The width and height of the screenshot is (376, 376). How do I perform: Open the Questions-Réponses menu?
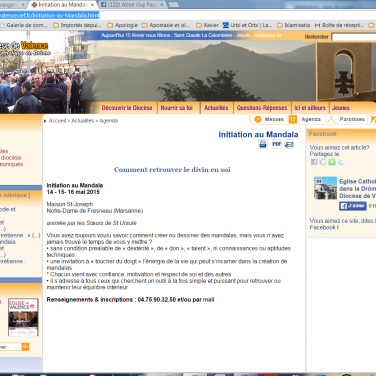coord(262,108)
